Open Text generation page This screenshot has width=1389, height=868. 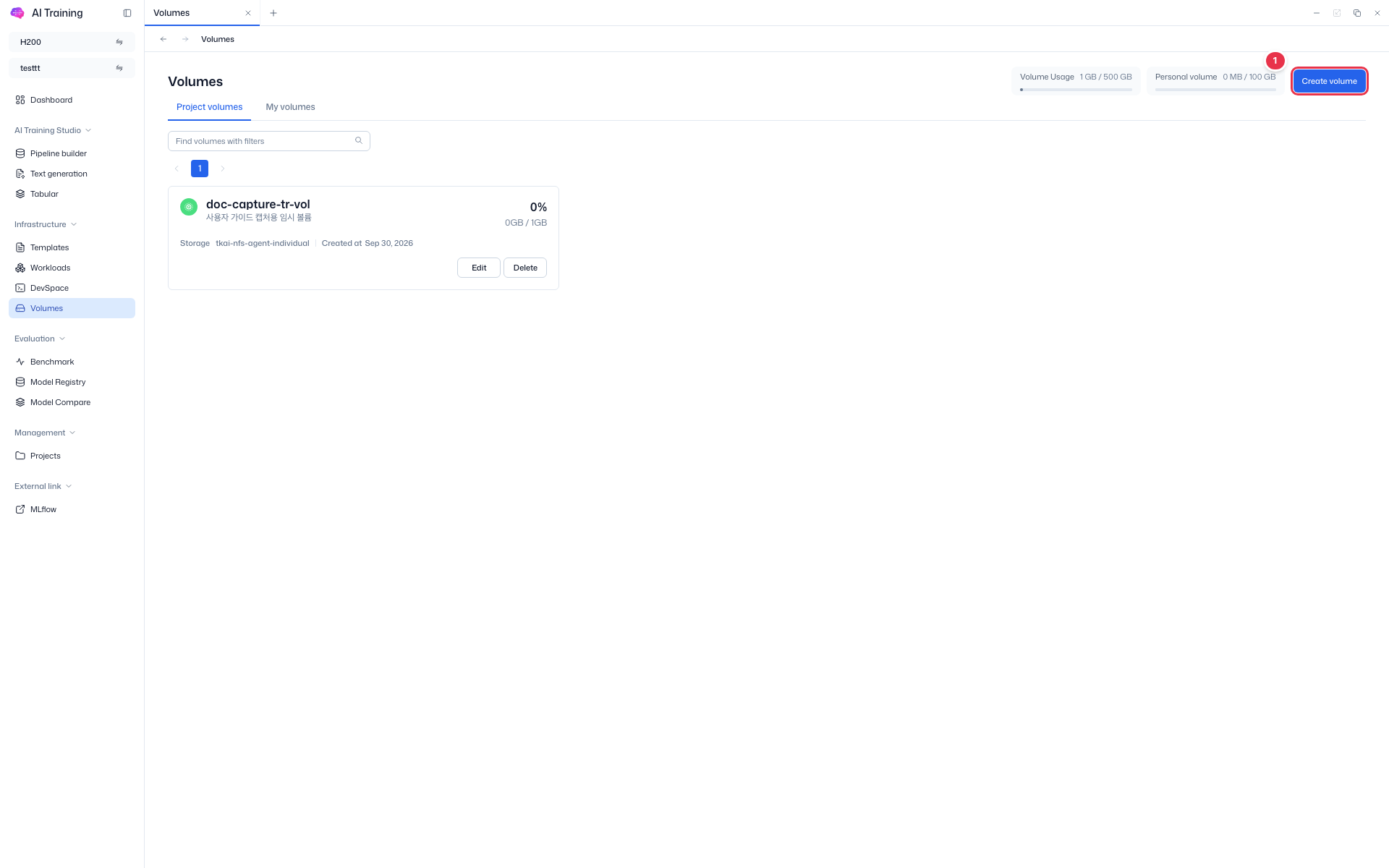[72, 174]
